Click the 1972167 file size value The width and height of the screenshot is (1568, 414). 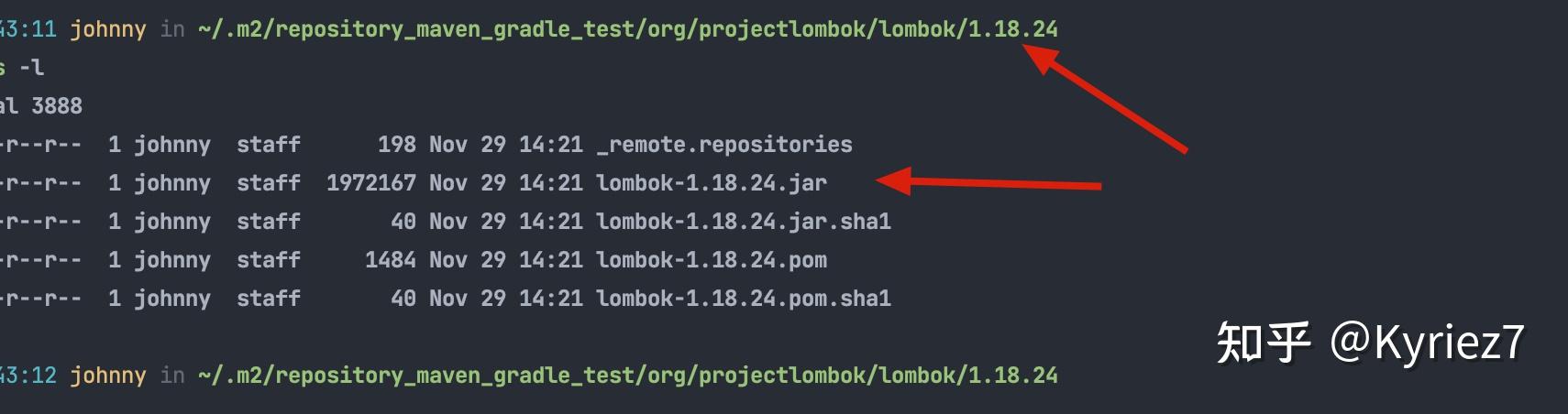point(370,183)
